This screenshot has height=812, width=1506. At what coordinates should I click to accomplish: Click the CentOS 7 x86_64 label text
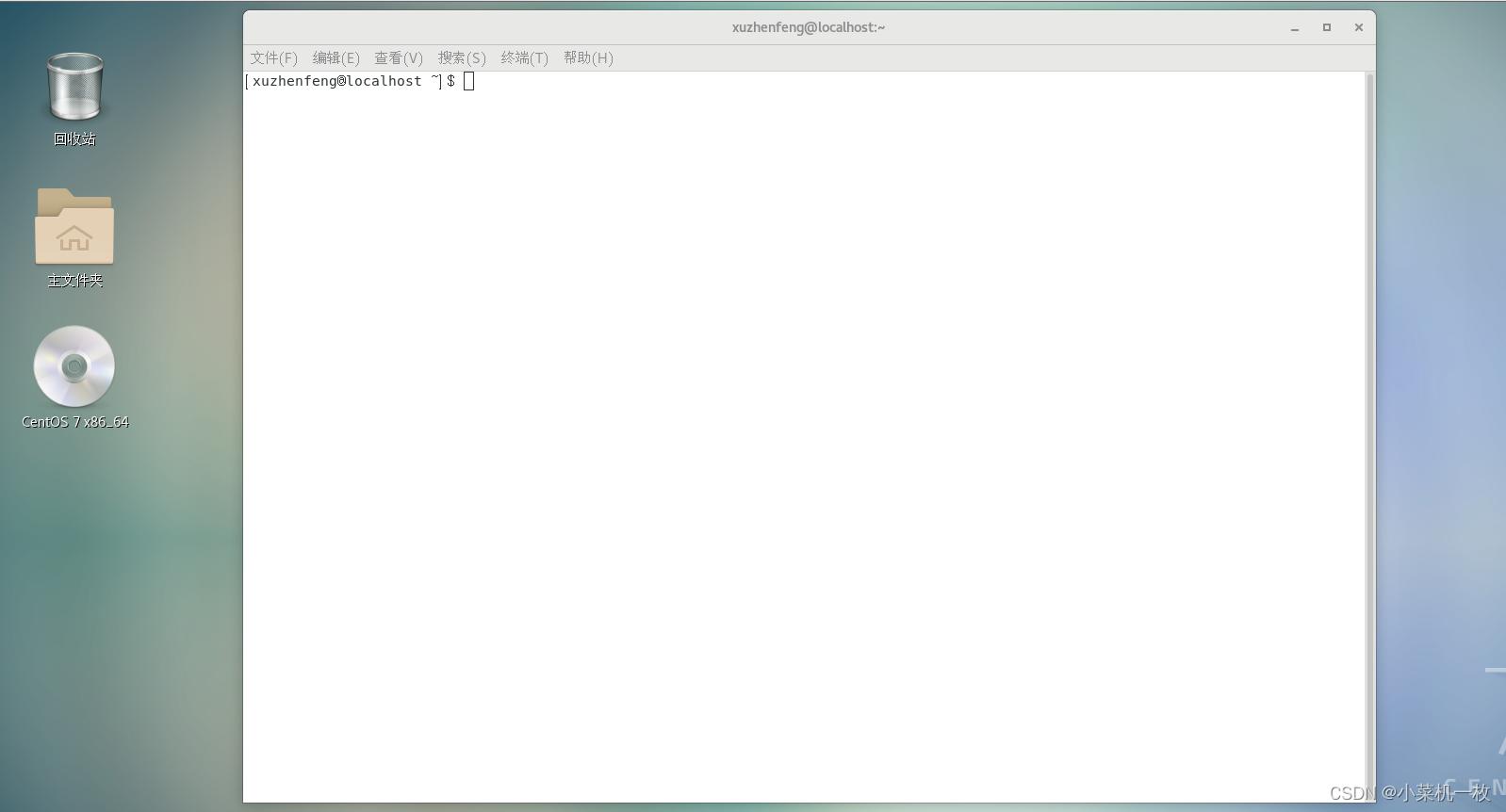75,421
